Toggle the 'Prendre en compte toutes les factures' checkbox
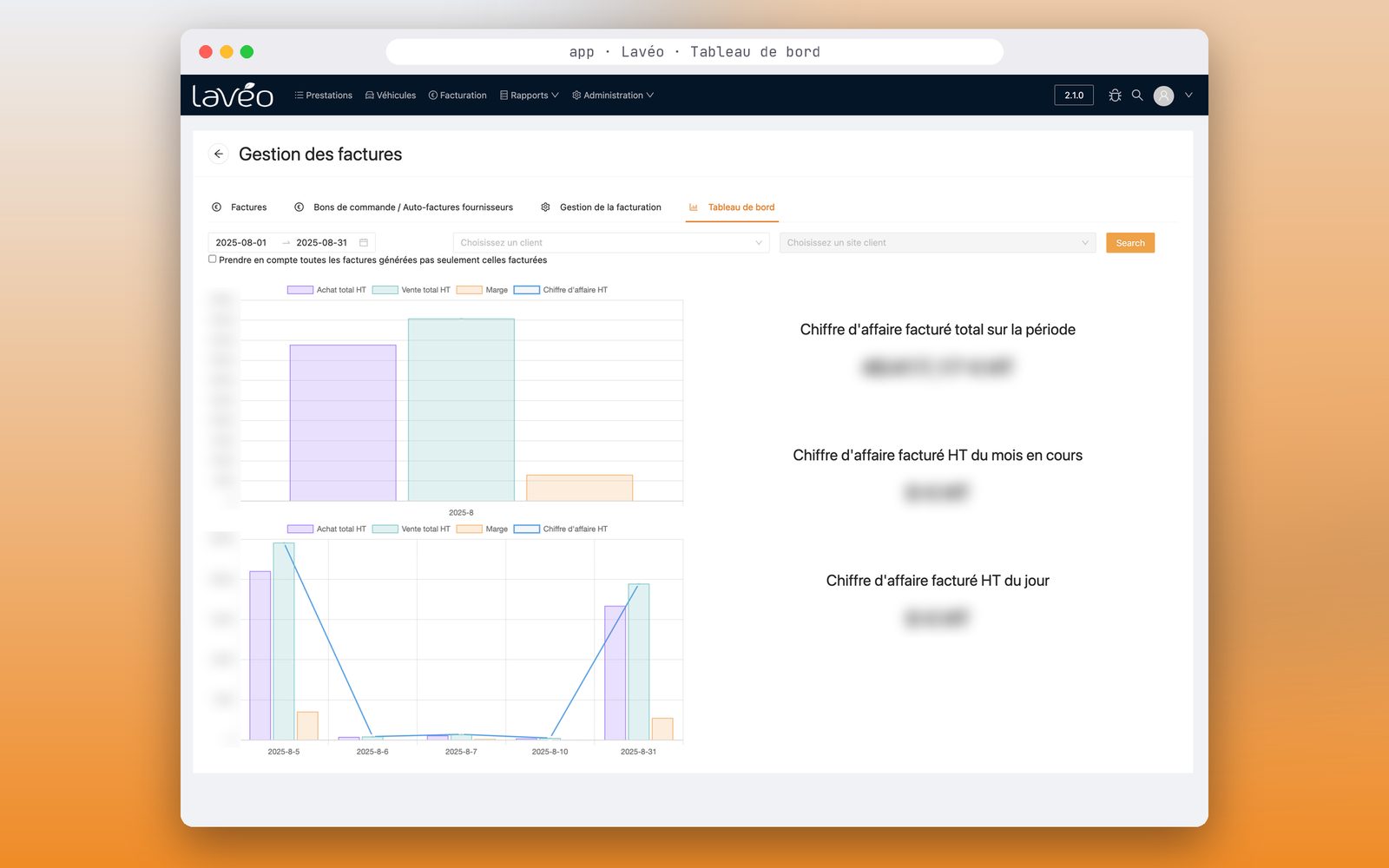The image size is (1389, 868). pos(213,259)
